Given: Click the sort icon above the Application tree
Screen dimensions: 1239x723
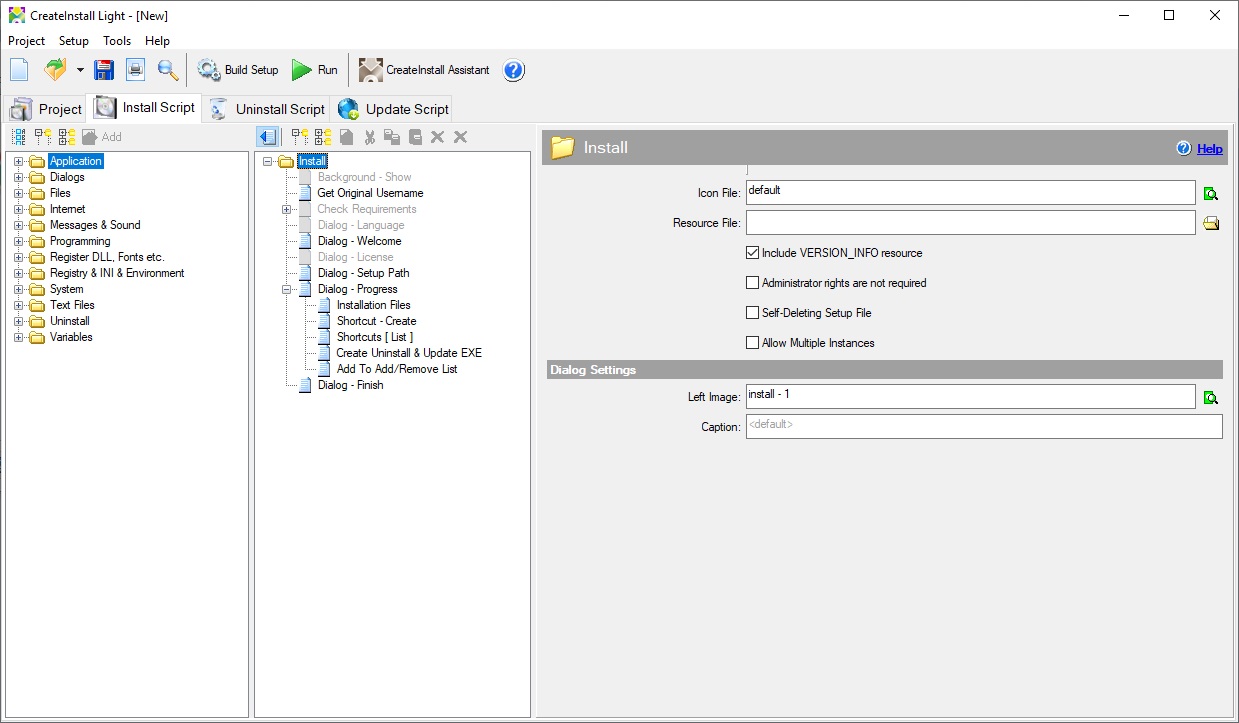Looking at the screenshot, I should [x=19, y=137].
